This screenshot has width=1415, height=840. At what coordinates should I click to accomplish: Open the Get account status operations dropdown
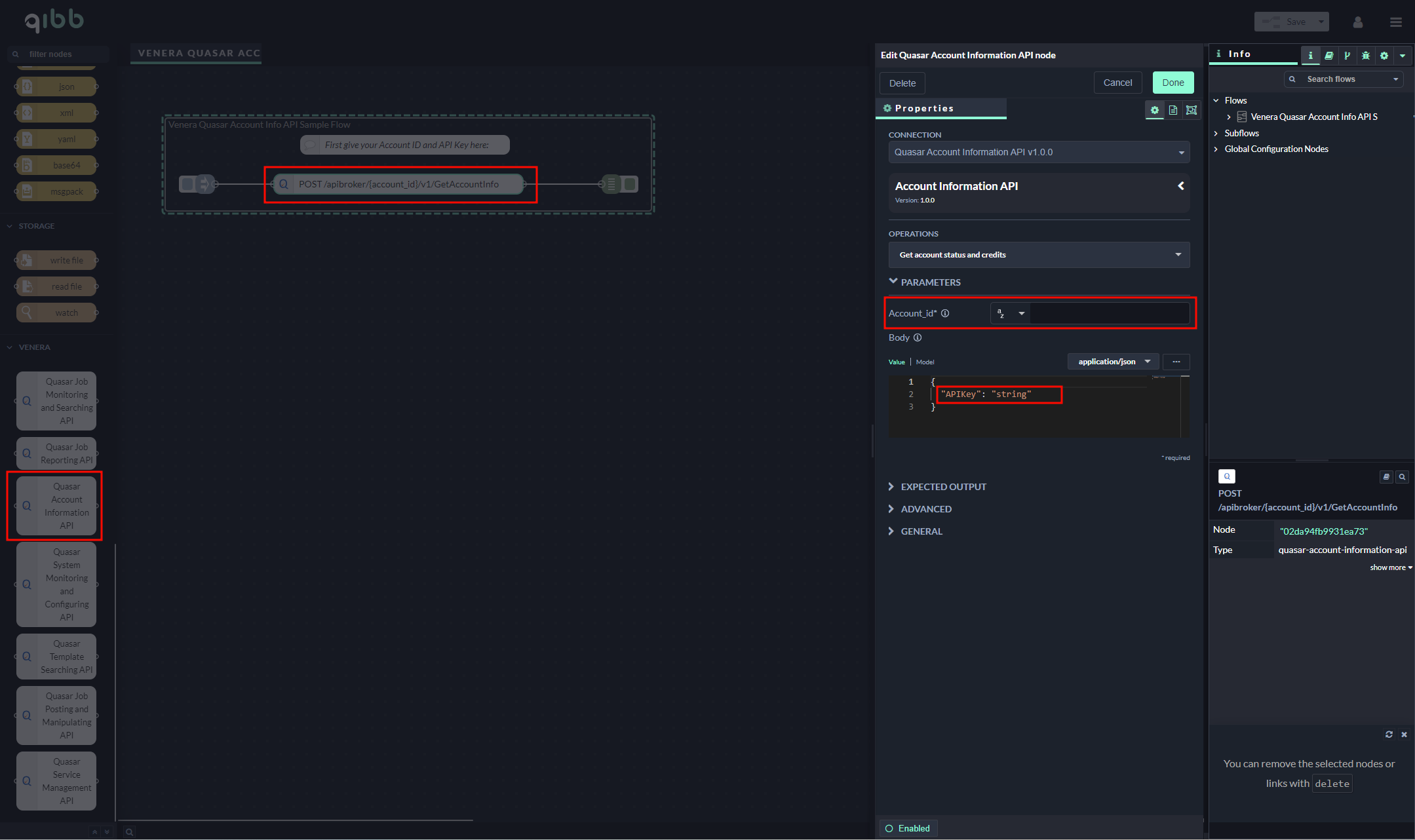(1039, 255)
